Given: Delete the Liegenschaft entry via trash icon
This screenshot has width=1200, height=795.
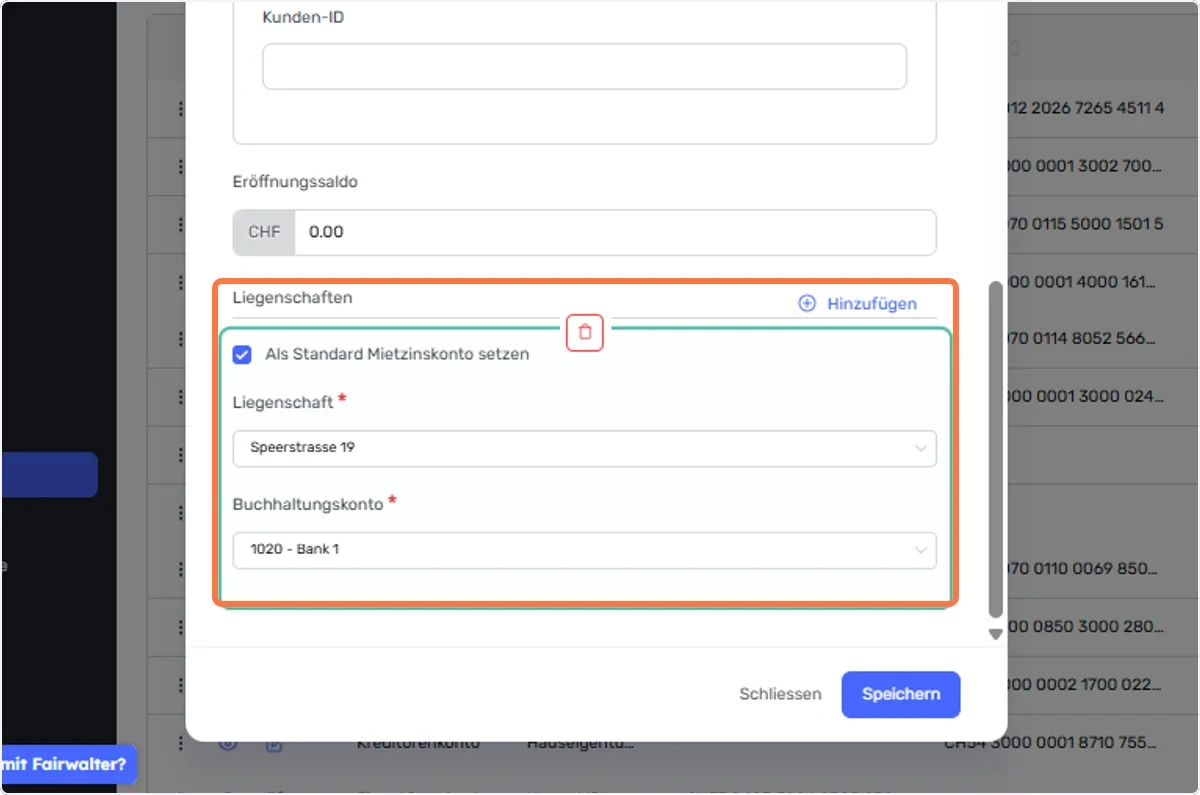Looking at the screenshot, I should pyautogui.click(x=585, y=333).
